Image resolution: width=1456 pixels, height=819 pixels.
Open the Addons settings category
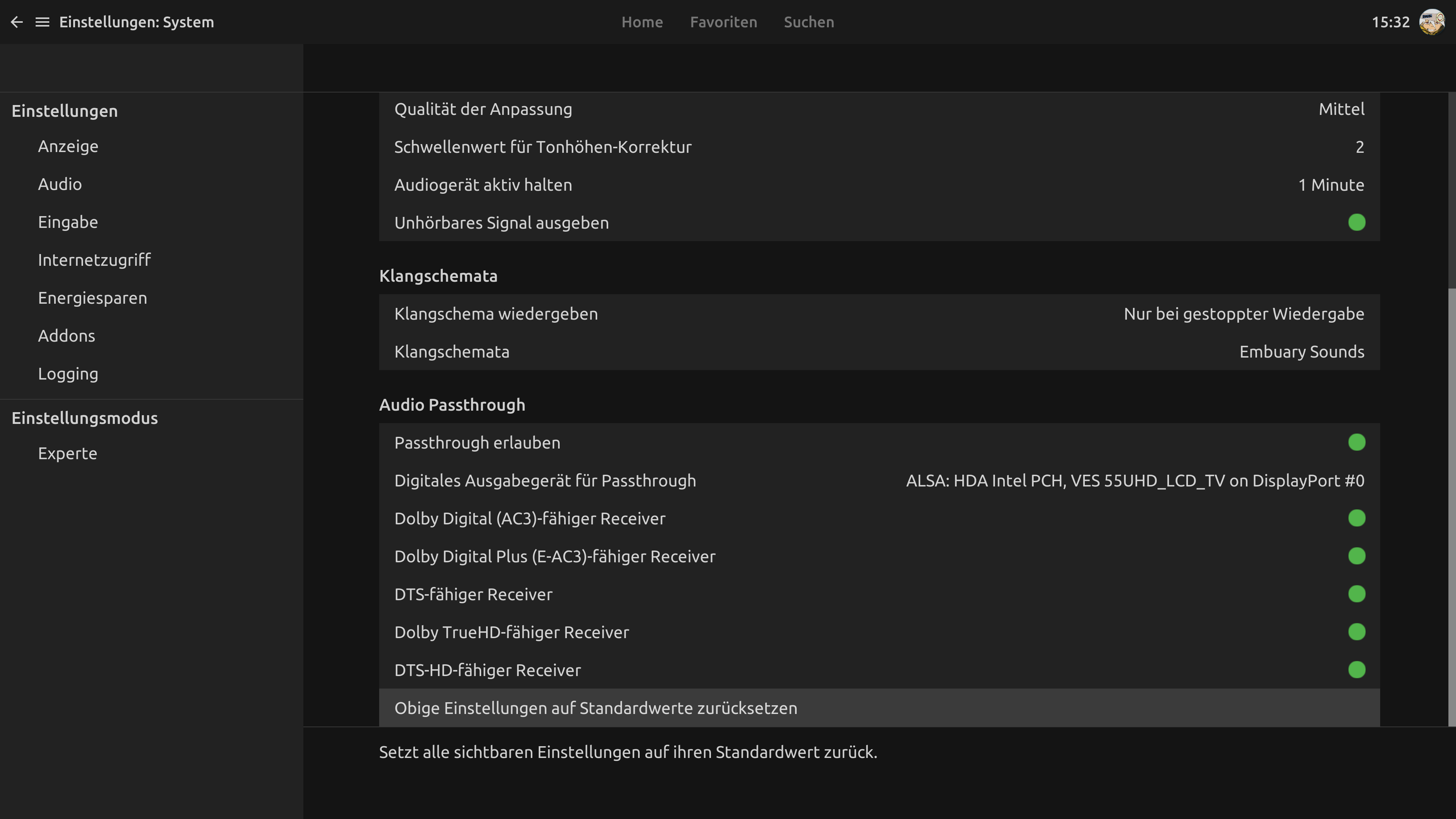pyautogui.click(x=152, y=336)
